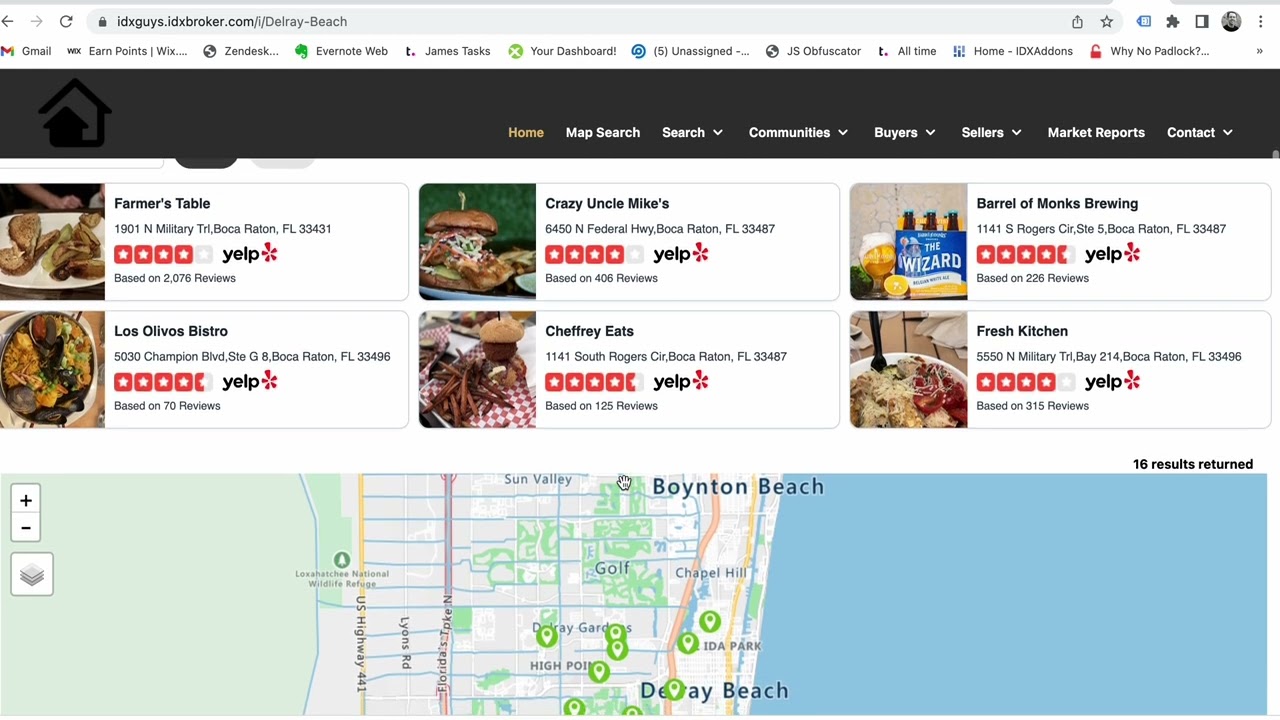Image resolution: width=1280 pixels, height=720 pixels.
Task: Open the Cheffrey Eats listing title
Action: coord(589,331)
